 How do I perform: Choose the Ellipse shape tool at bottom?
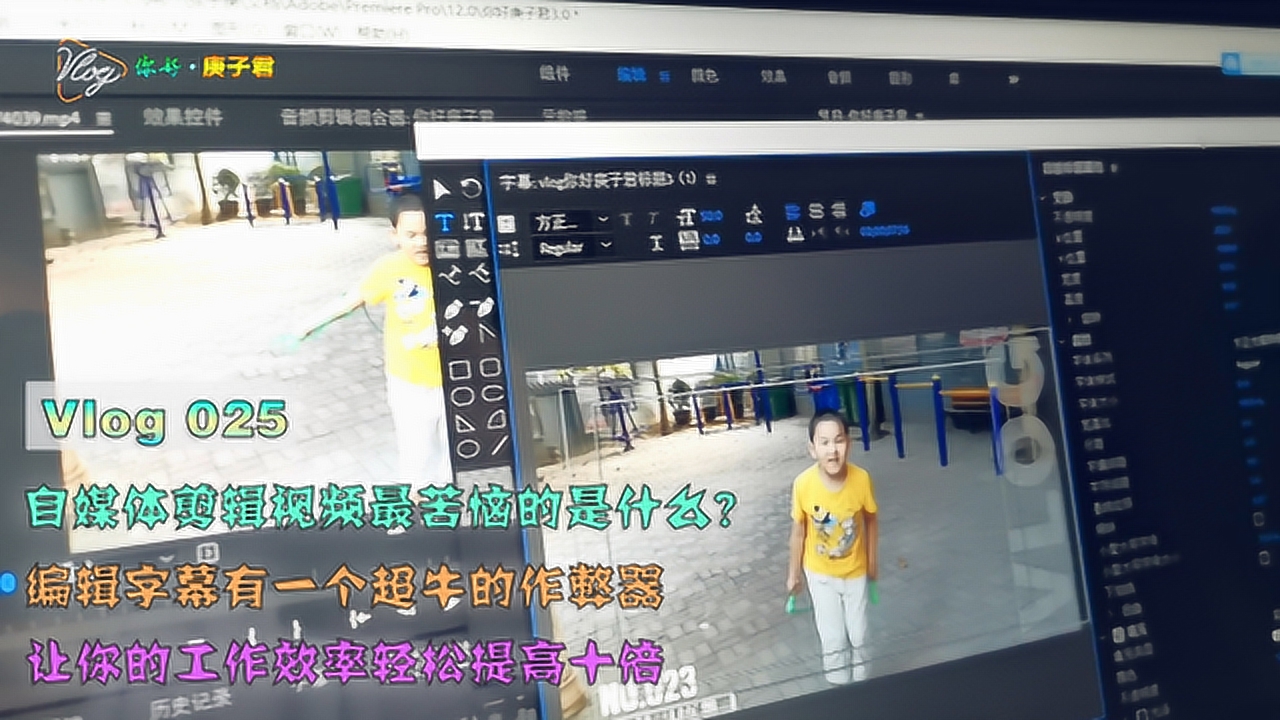coord(467,450)
